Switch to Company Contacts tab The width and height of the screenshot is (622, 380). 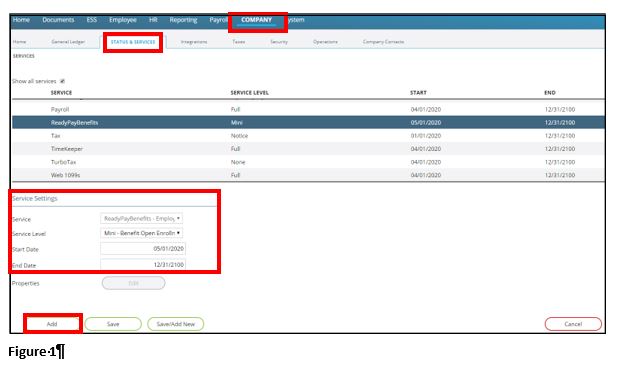383,42
